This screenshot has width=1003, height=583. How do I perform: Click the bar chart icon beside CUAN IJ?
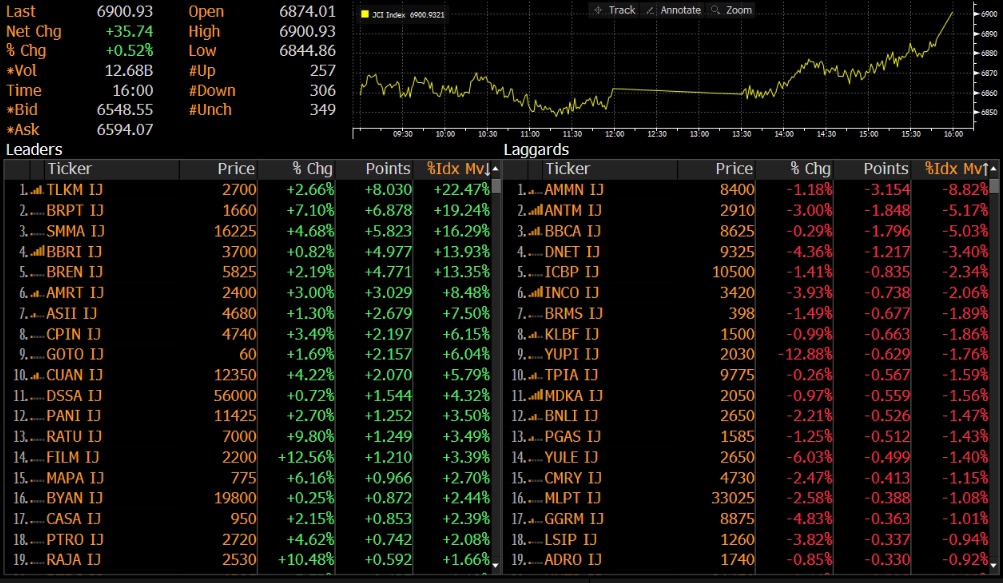(x=37, y=375)
